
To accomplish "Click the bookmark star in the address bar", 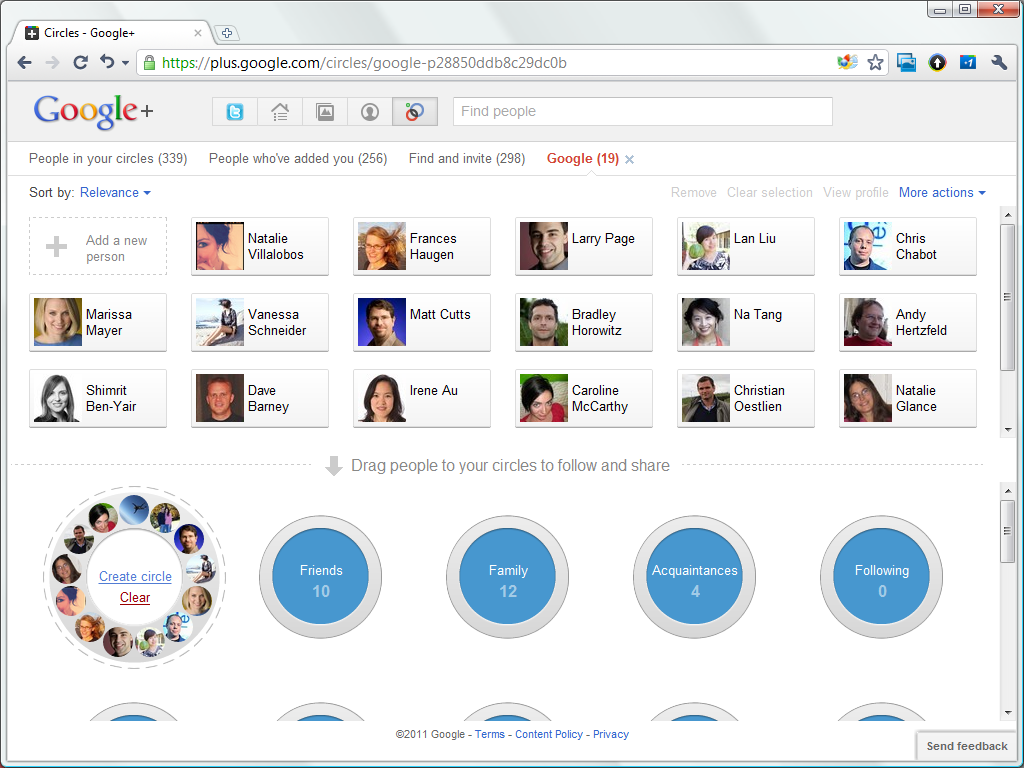I will (x=875, y=62).
